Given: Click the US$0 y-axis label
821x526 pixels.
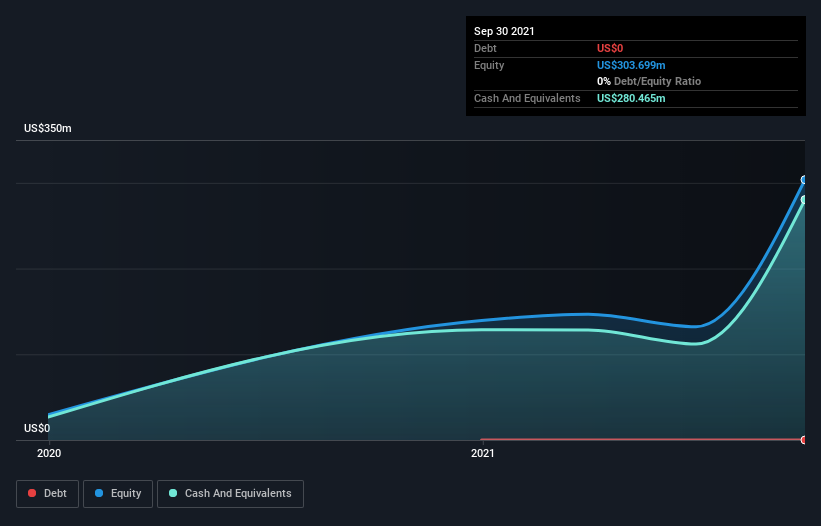Looking at the screenshot, I should click(x=37, y=428).
